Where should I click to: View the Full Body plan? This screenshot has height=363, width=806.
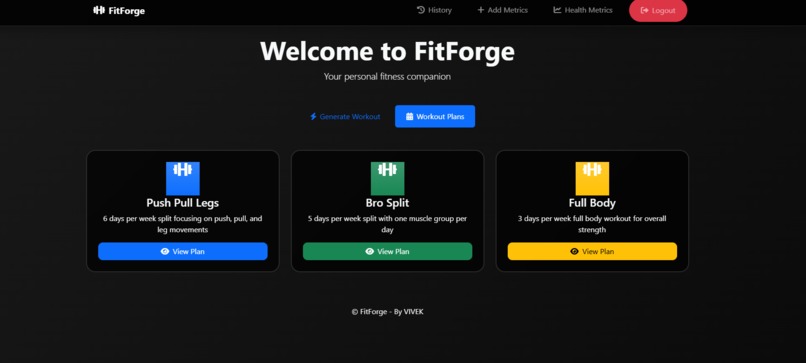pyautogui.click(x=592, y=251)
